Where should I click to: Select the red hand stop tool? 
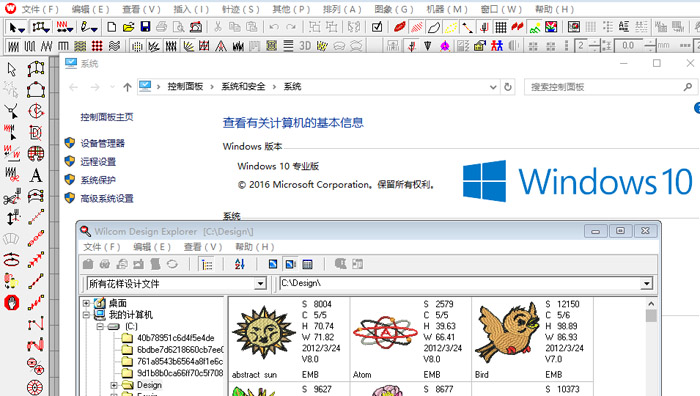12,302
